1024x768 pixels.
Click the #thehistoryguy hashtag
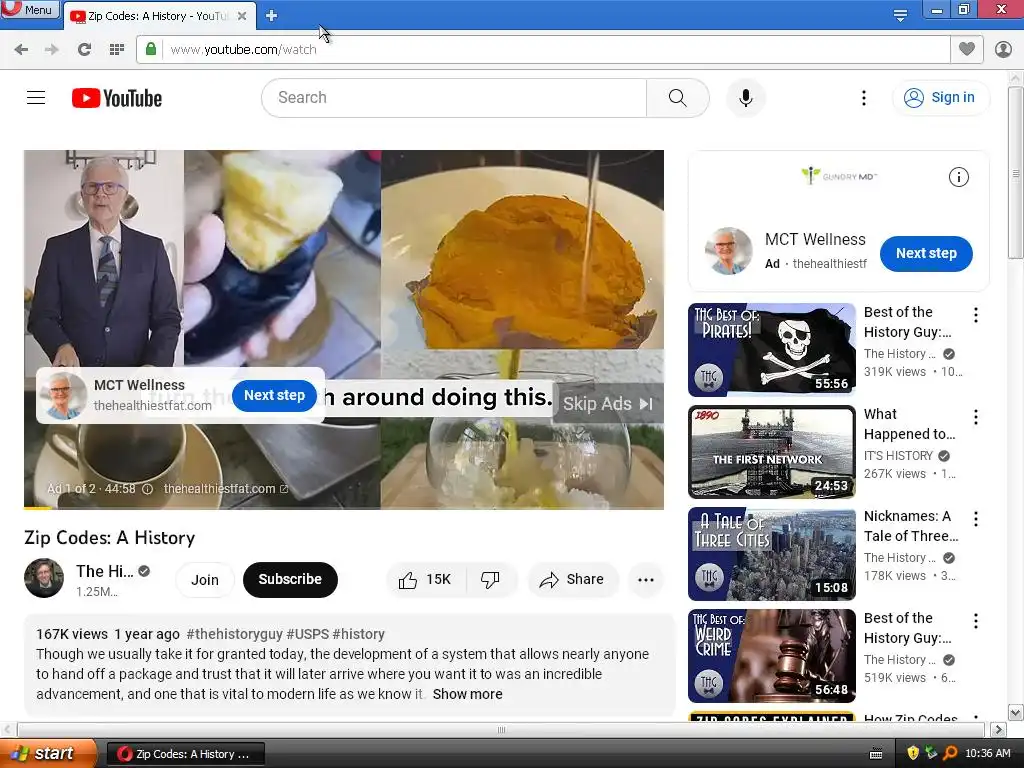point(234,634)
